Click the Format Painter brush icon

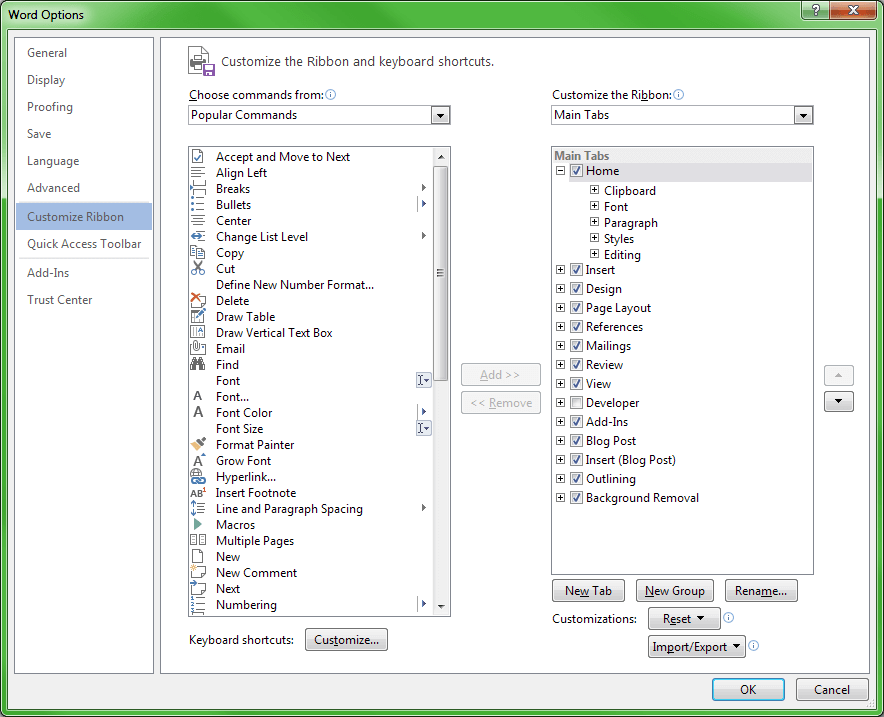tap(197, 444)
